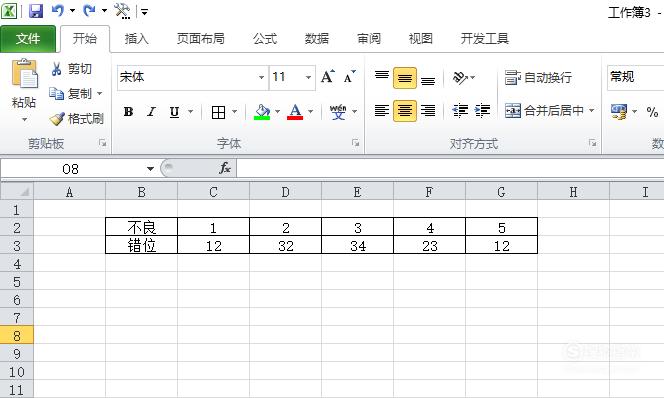Screen dimensions: 664x398
Task: Click the formula bar input field
Action: 450,169
